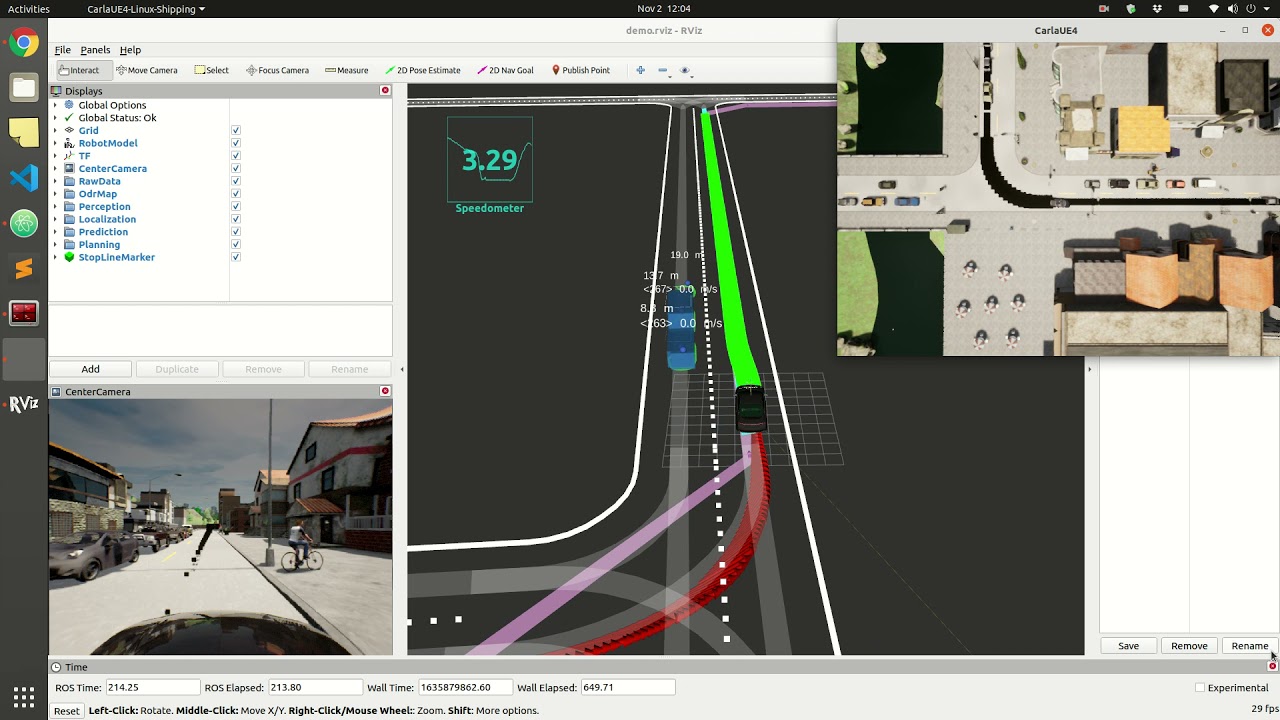The image size is (1280, 720).
Task: Click the add tool plus icon
Action: pyautogui.click(x=640, y=70)
